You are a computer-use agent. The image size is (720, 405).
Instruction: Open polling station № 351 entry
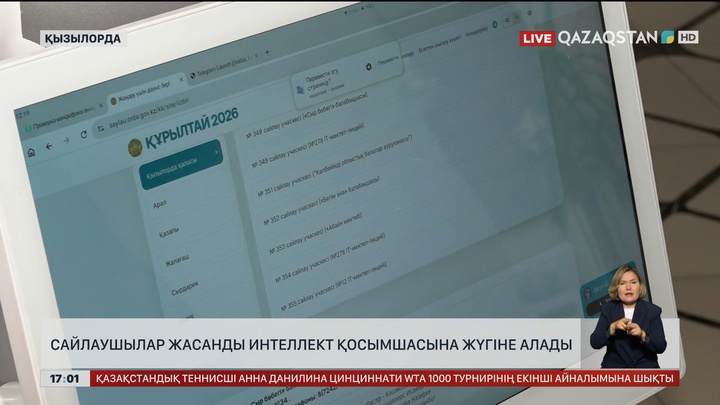335,166
